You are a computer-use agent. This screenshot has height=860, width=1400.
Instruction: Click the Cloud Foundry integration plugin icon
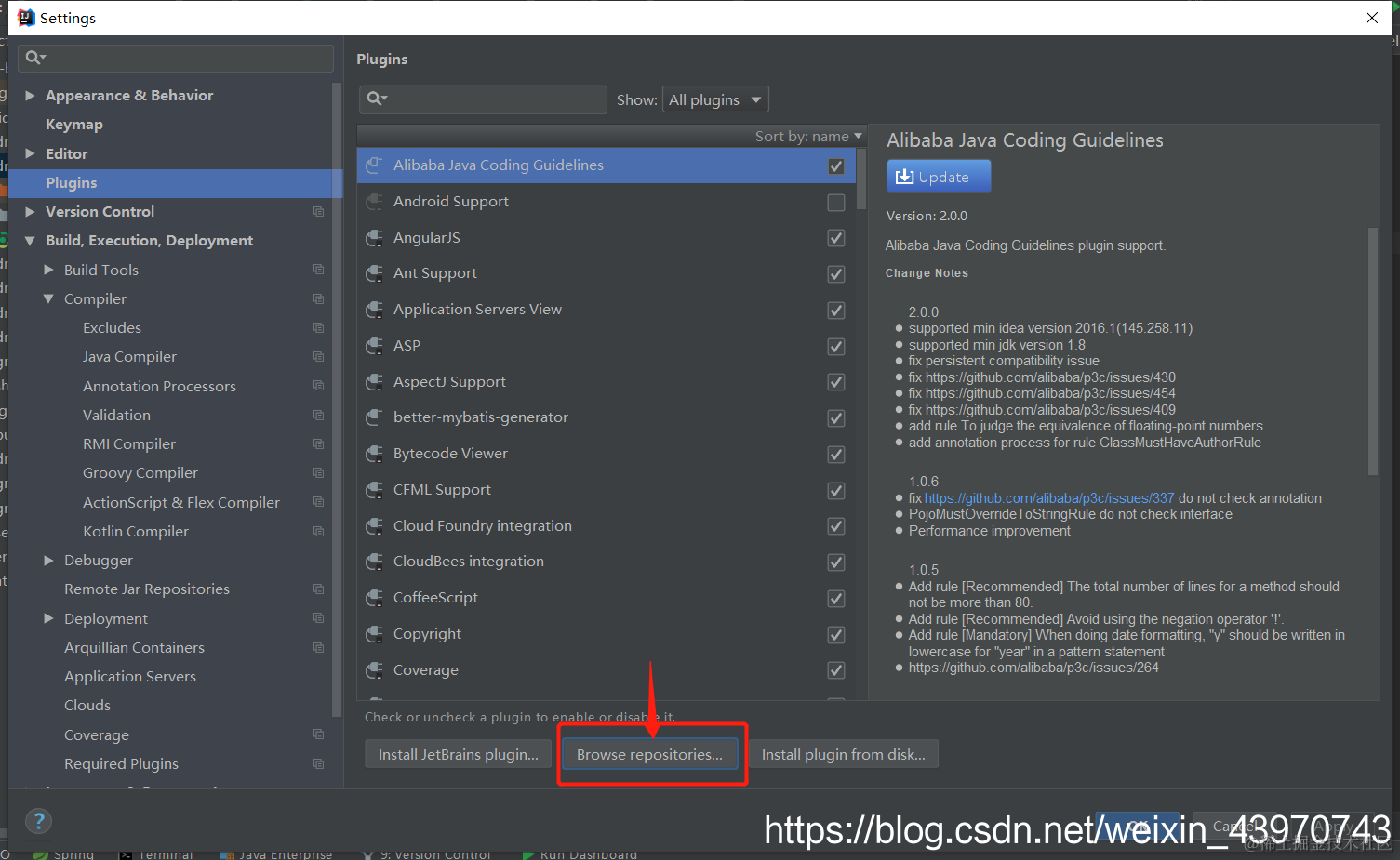point(374,526)
